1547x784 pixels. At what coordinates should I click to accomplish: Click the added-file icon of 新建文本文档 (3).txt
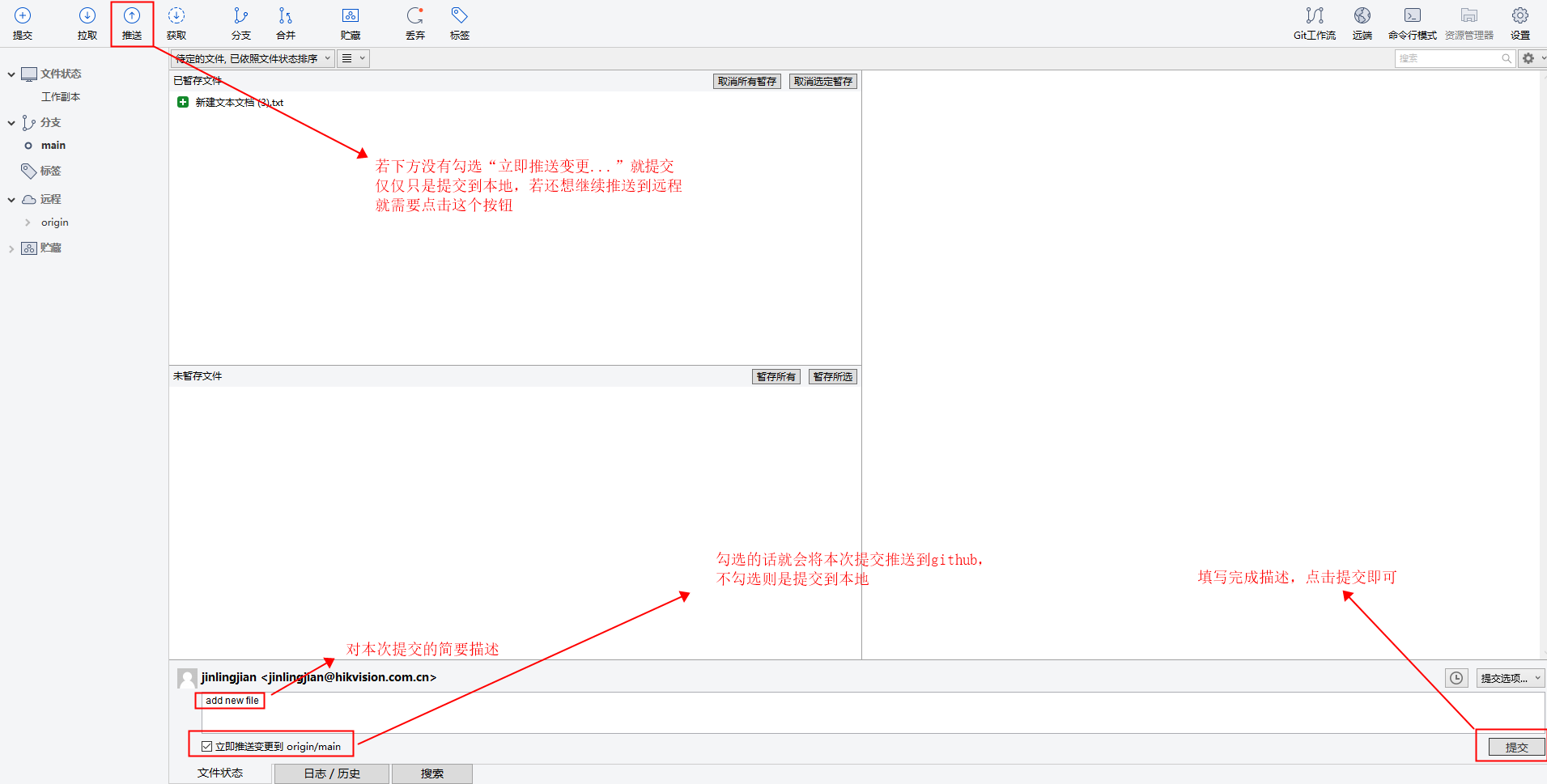183,102
